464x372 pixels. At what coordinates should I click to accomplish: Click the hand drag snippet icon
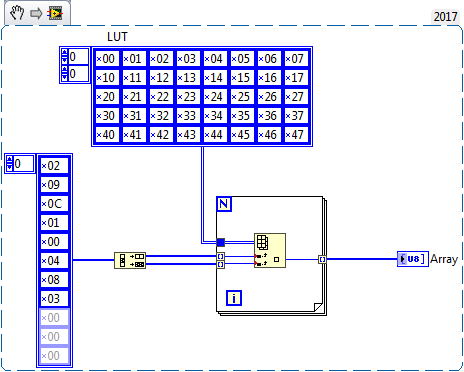click(x=17, y=14)
